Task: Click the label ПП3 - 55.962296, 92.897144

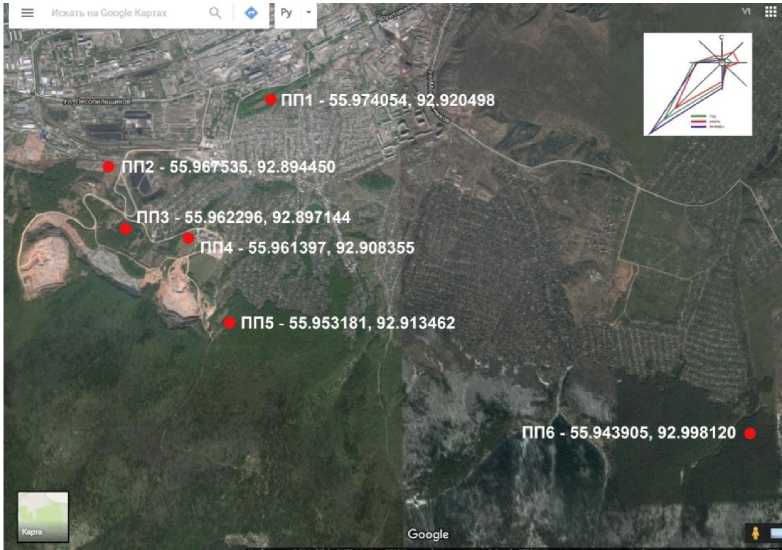Action: [243, 217]
